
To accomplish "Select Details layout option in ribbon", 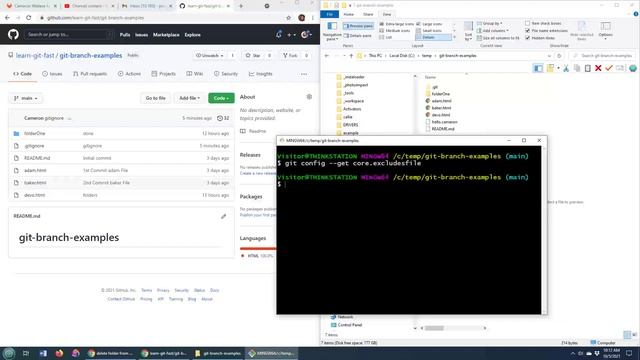I will [x=433, y=37].
